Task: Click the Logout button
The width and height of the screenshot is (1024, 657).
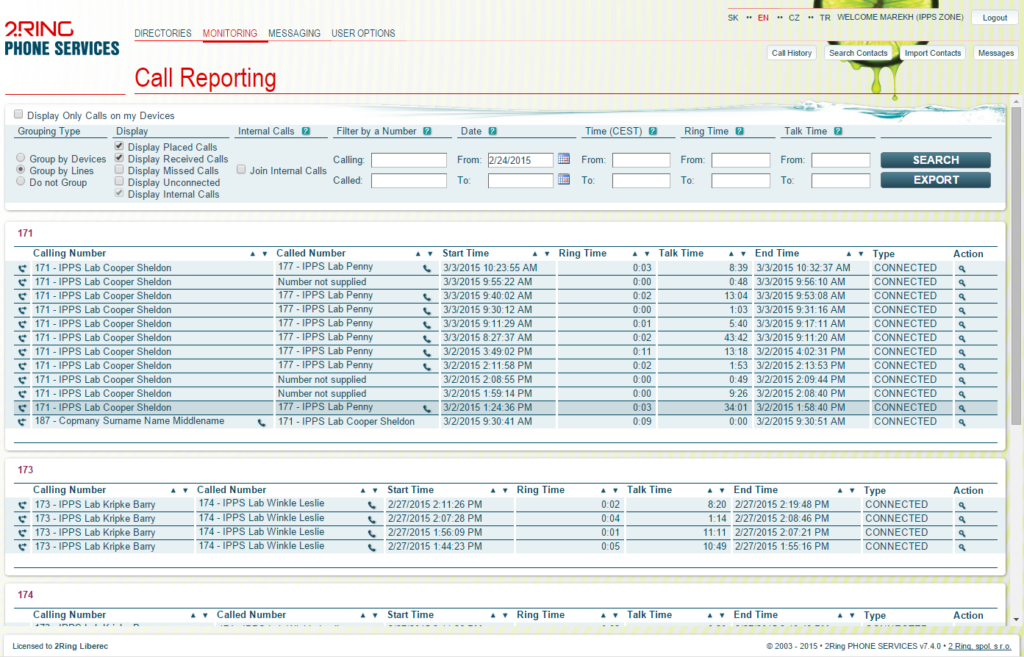Action: [x=994, y=18]
